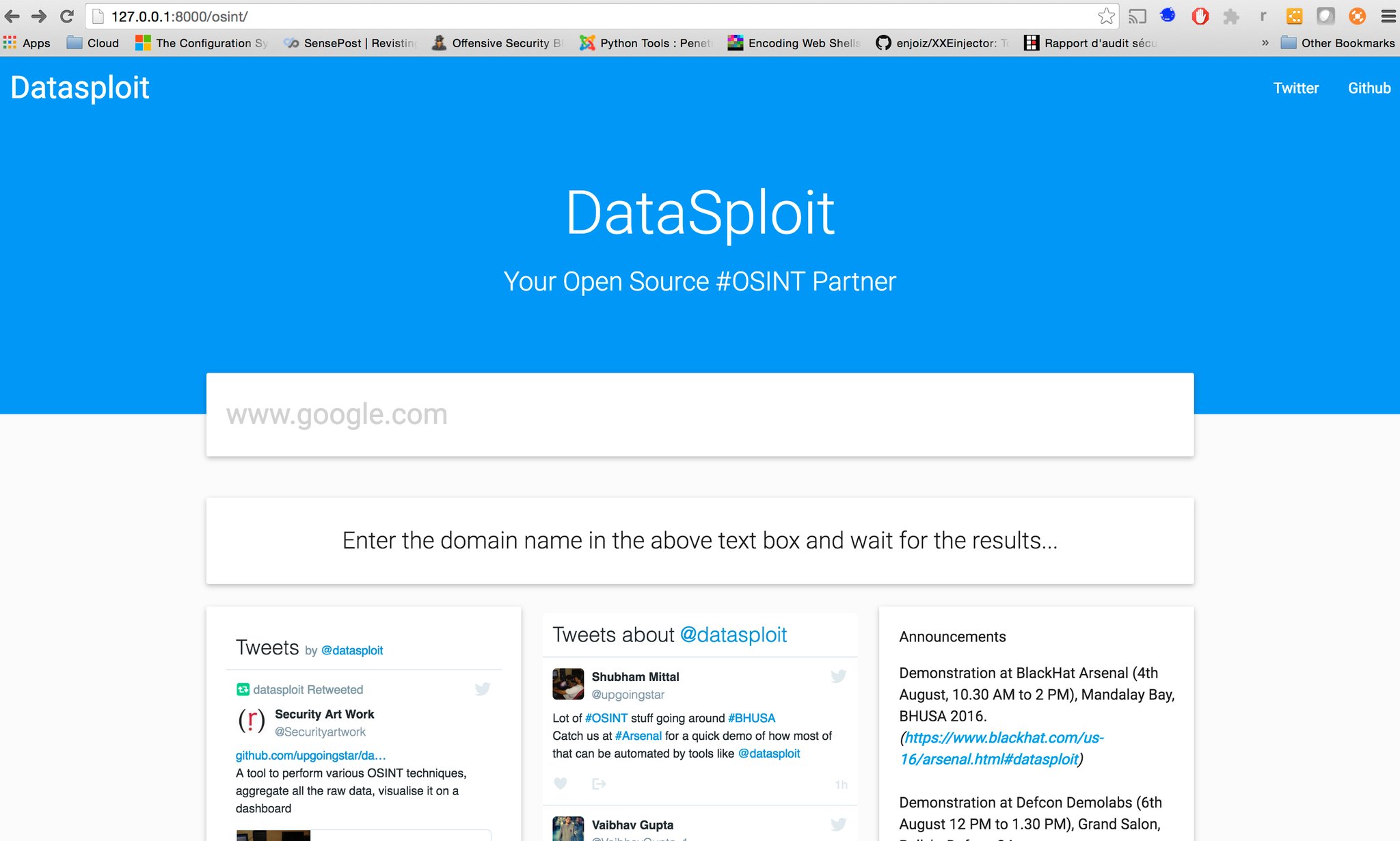The height and width of the screenshot is (841, 1400).
Task: Open the Encoding Web Shells bookmark
Action: pyautogui.click(x=794, y=43)
